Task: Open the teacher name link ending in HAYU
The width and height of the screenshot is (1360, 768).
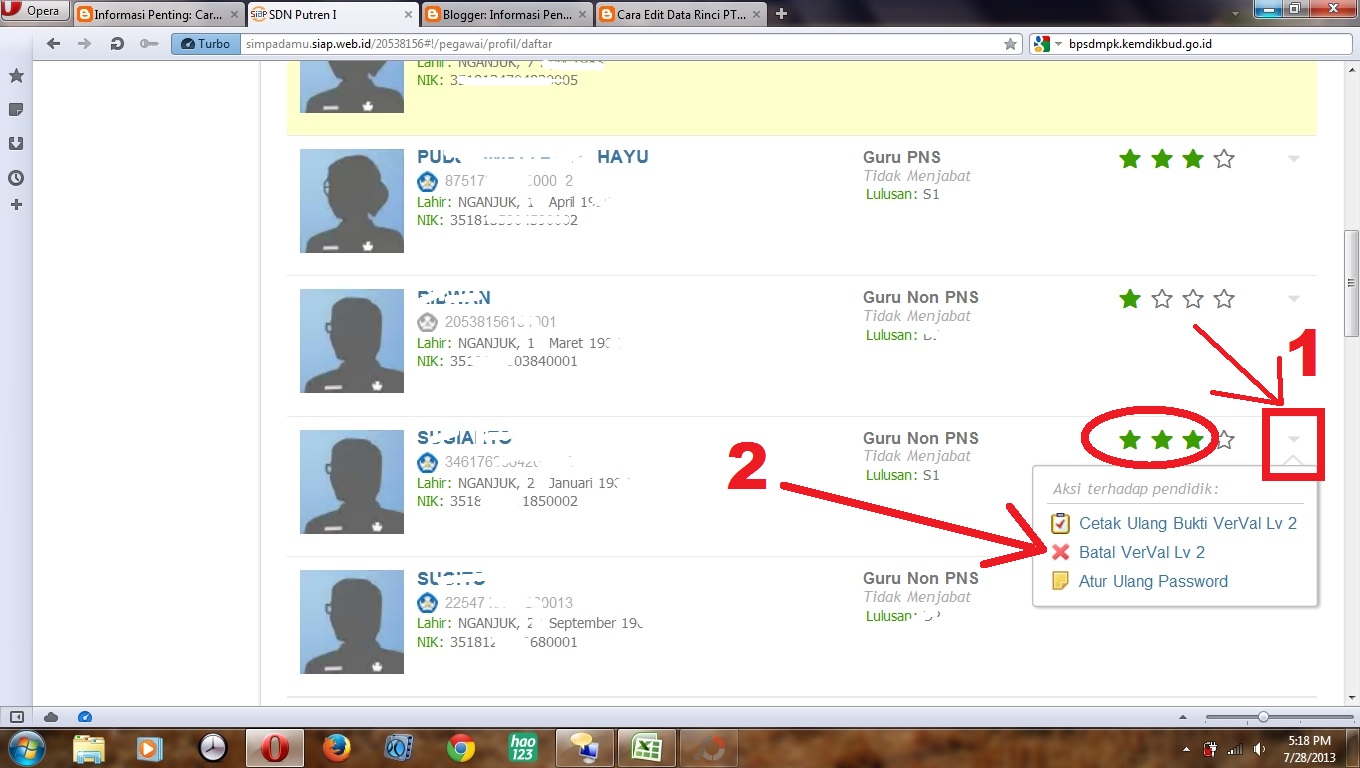Action: tap(533, 157)
